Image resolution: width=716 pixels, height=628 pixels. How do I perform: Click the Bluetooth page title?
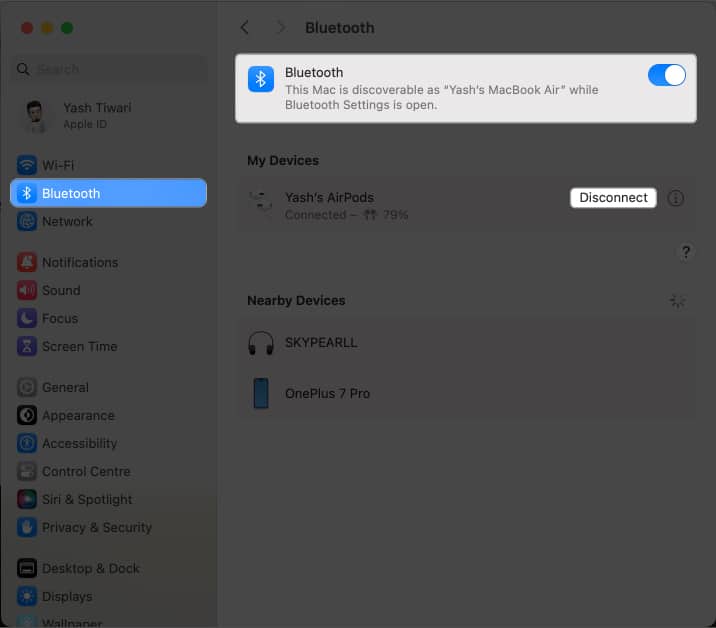tap(340, 28)
